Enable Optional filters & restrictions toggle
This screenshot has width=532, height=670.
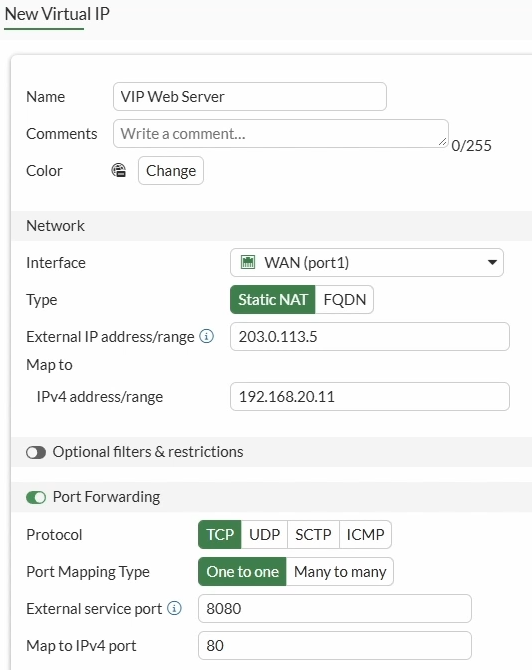point(36,452)
